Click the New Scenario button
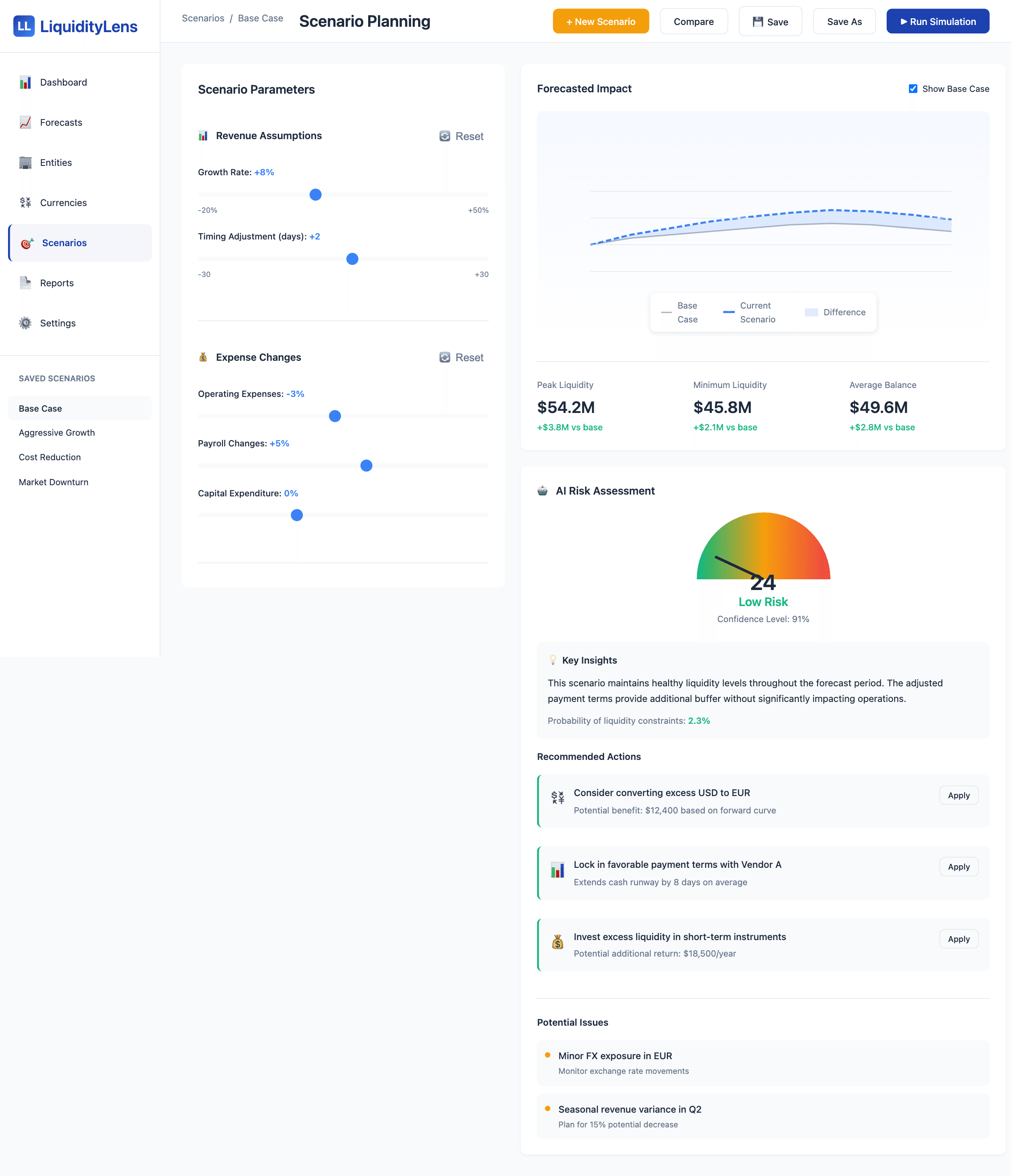 (600, 21)
